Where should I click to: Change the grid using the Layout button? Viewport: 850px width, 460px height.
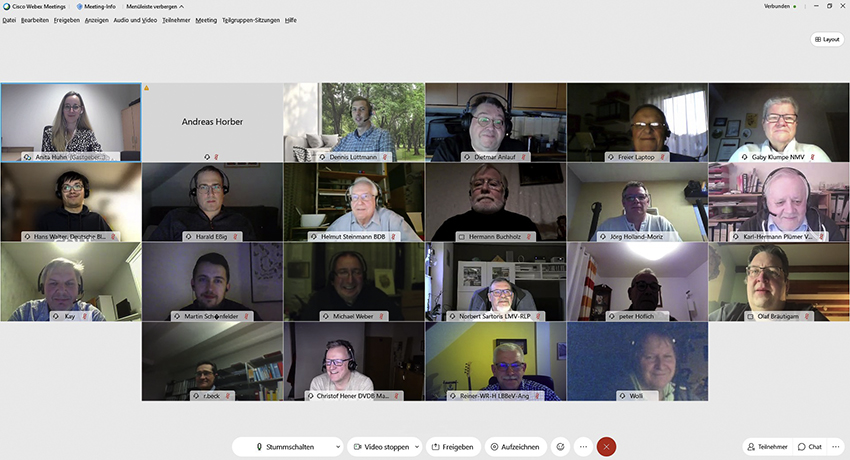coord(827,39)
